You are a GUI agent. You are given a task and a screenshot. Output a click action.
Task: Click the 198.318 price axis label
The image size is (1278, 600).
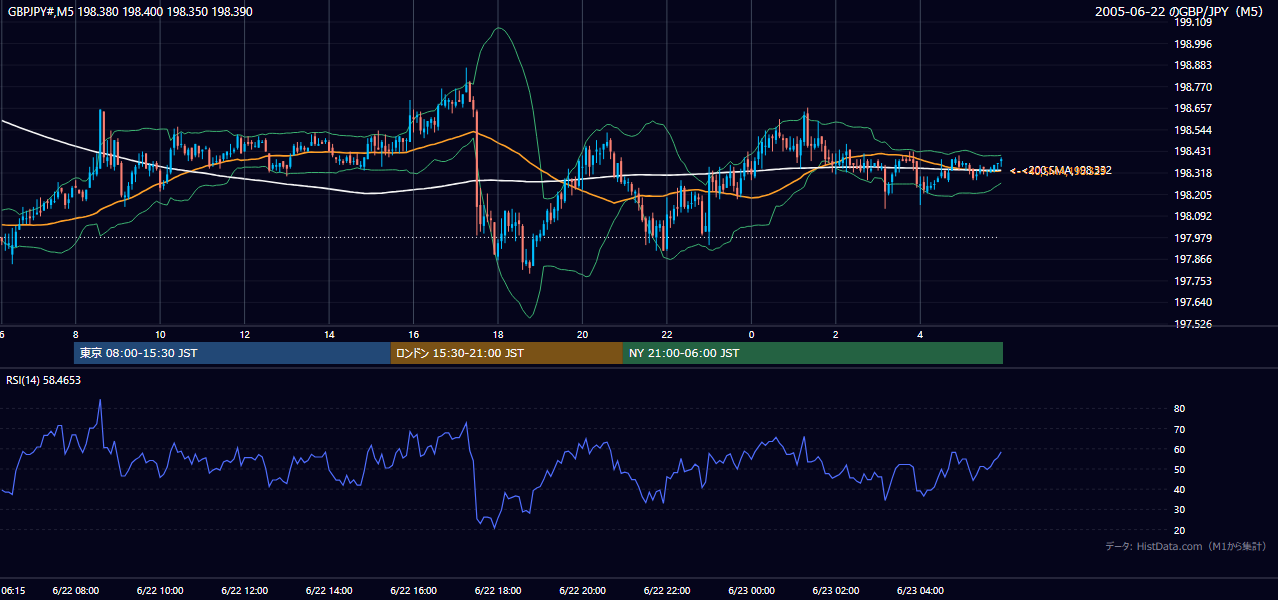pos(1192,173)
